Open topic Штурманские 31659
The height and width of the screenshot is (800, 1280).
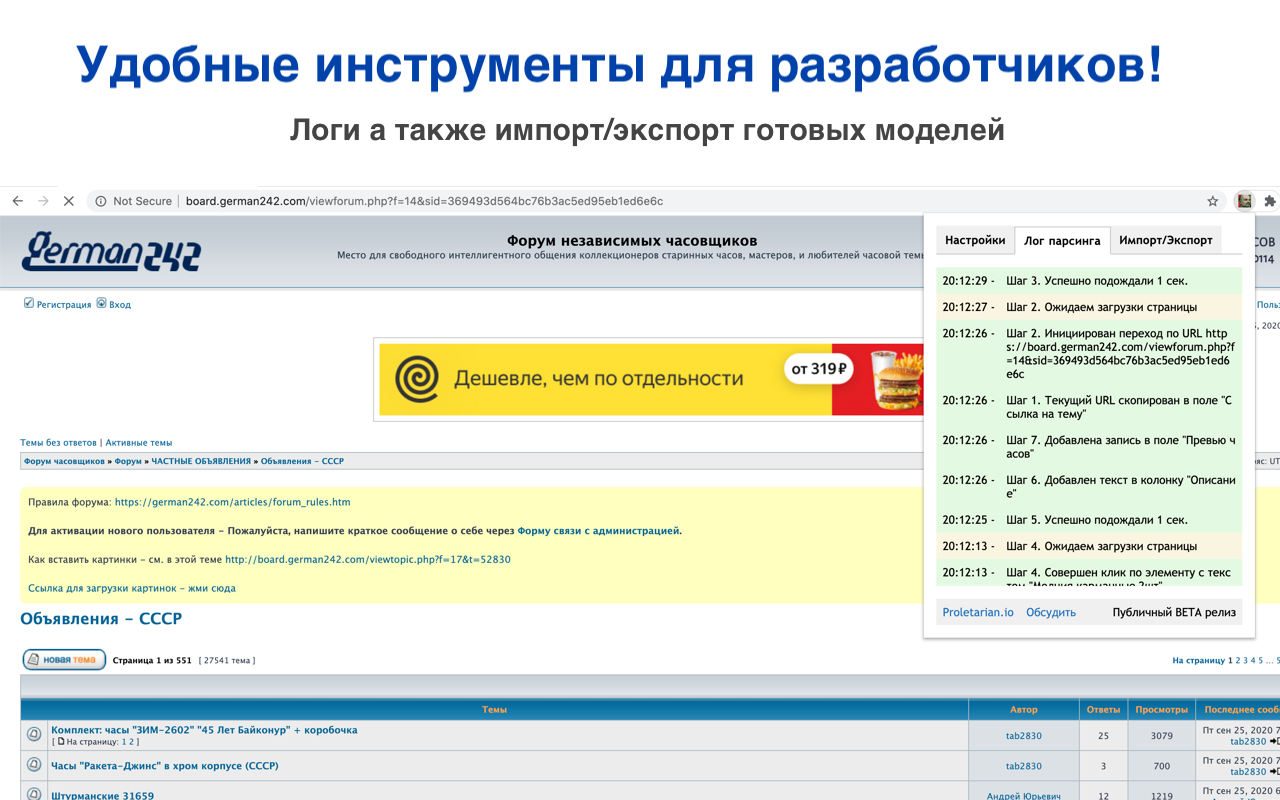[103, 796]
